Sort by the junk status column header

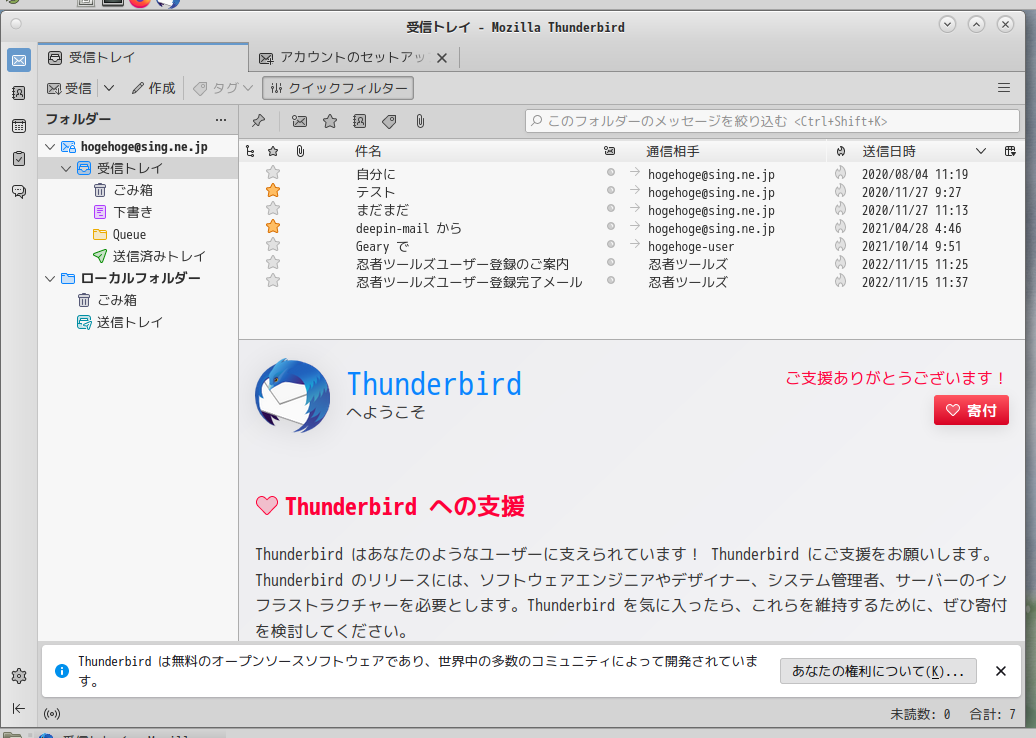click(x=840, y=151)
